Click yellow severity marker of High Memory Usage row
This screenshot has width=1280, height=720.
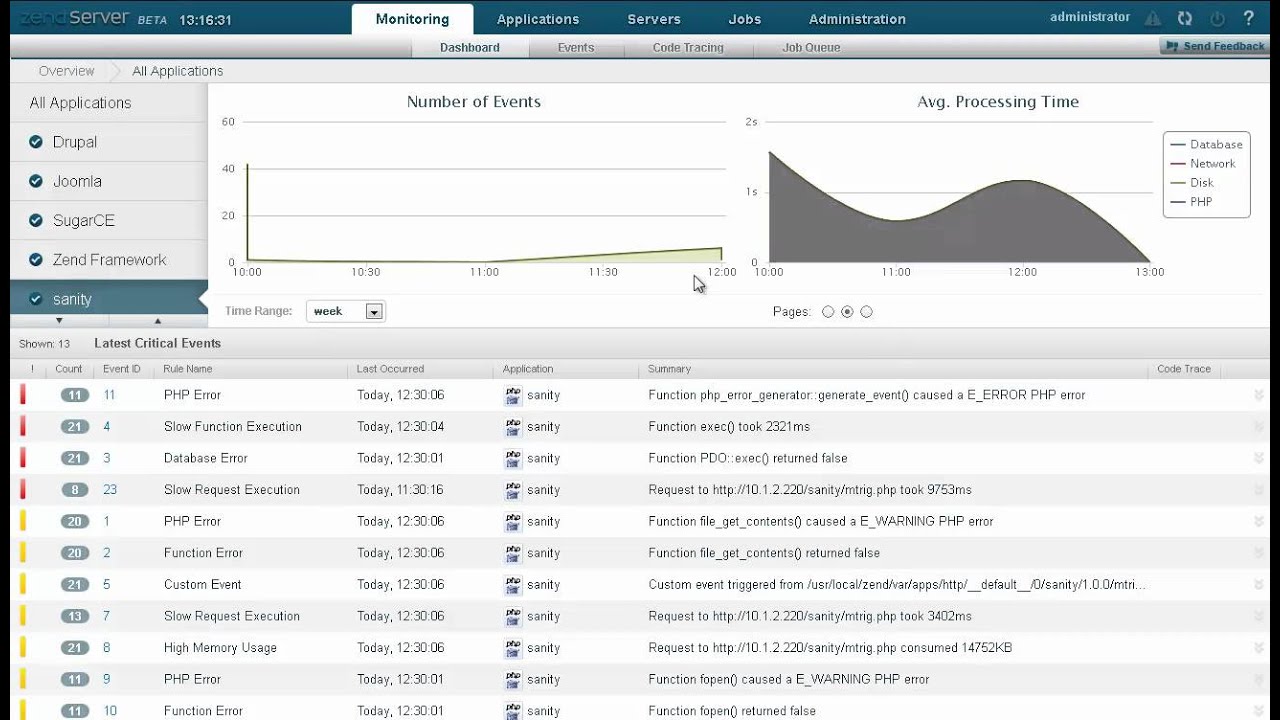coord(23,648)
